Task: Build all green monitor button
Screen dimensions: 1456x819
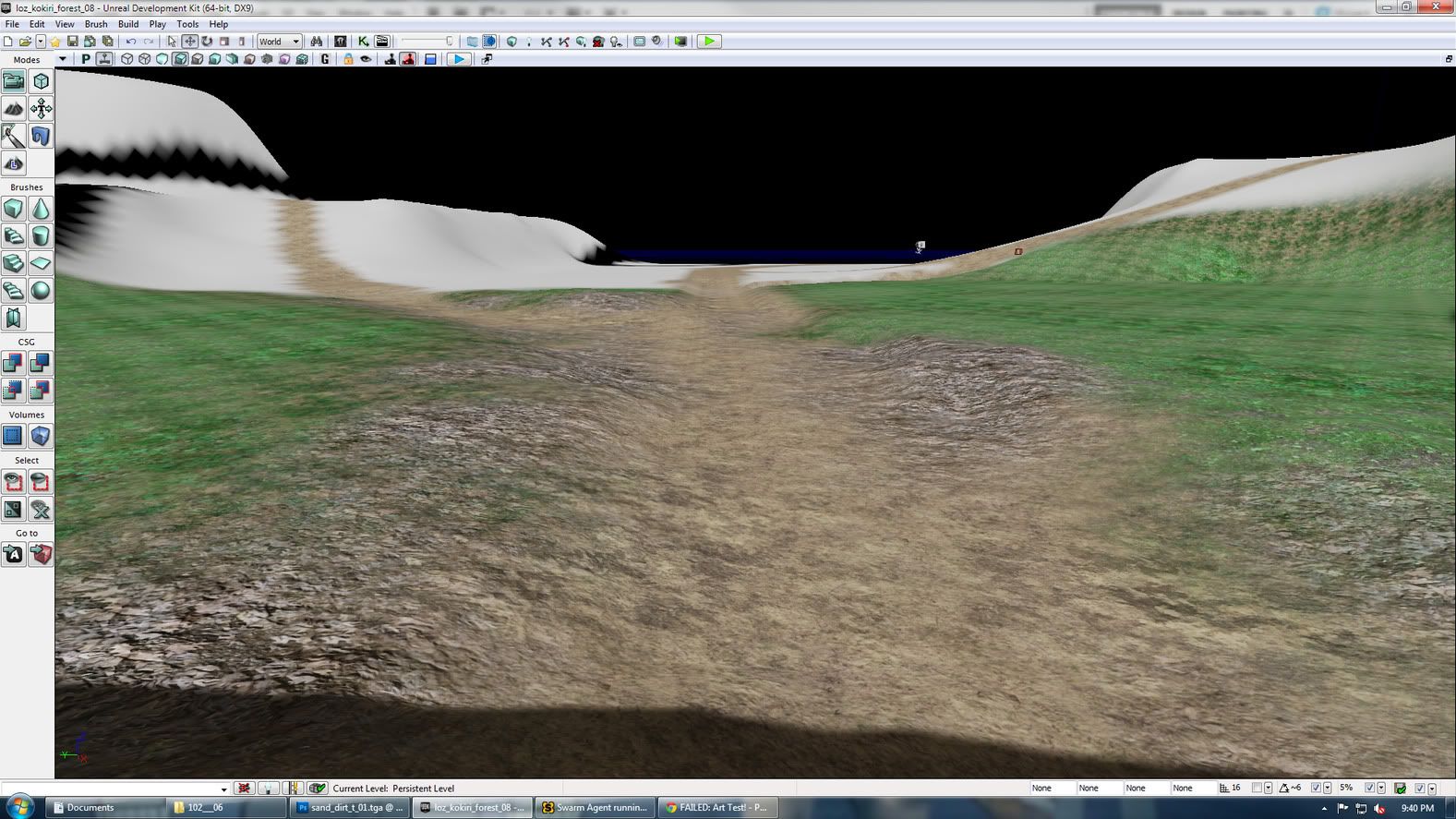Action: click(x=680, y=42)
